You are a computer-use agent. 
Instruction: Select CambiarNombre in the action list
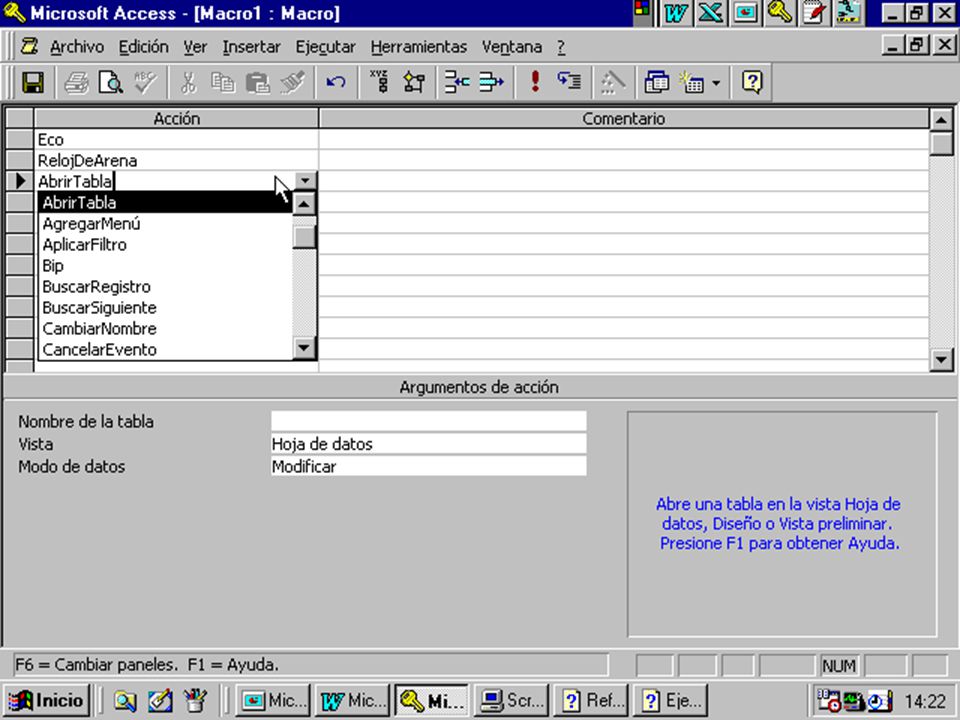pyautogui.click(x=165, y=329)
